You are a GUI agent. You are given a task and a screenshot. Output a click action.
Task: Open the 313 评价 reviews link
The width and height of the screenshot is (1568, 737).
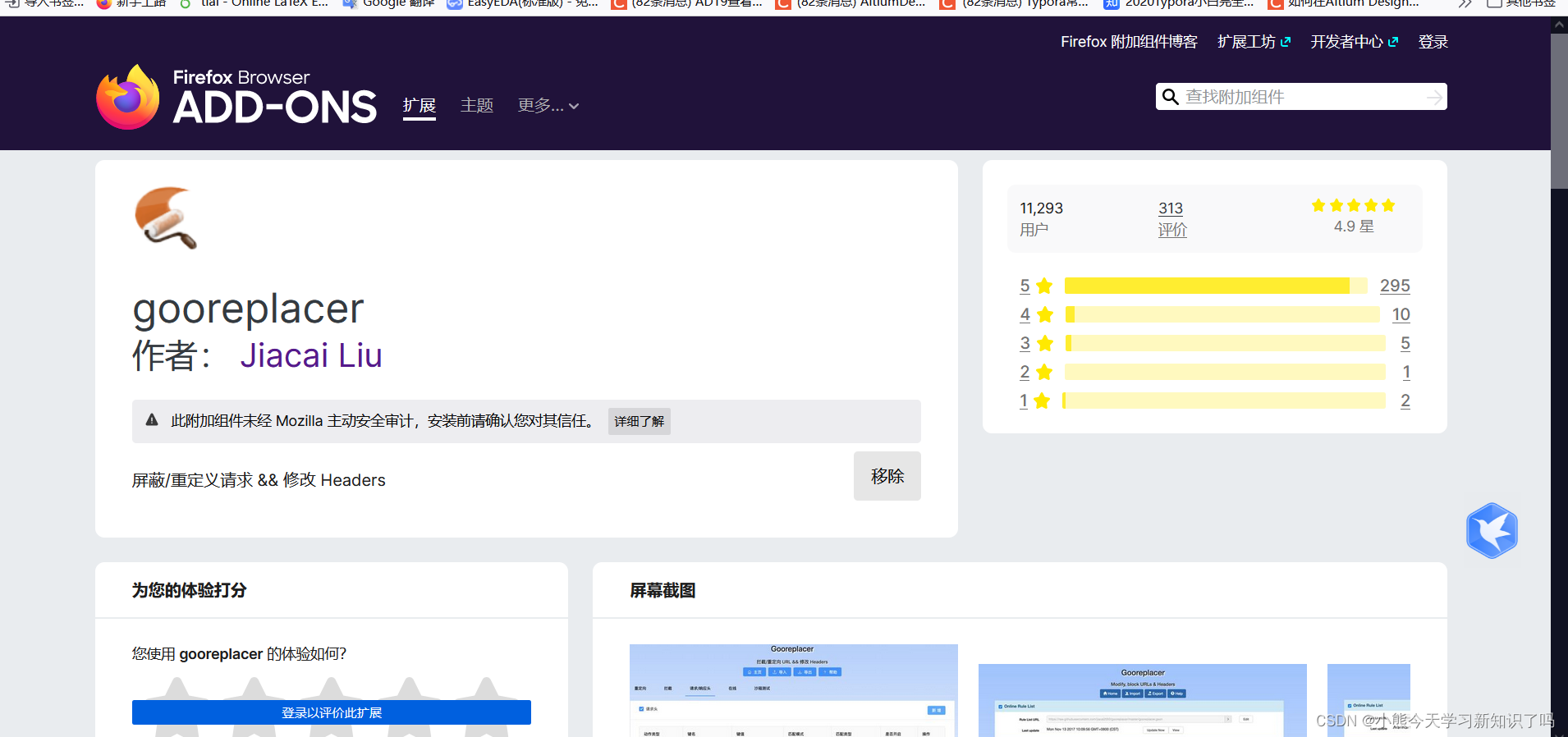1172,219
